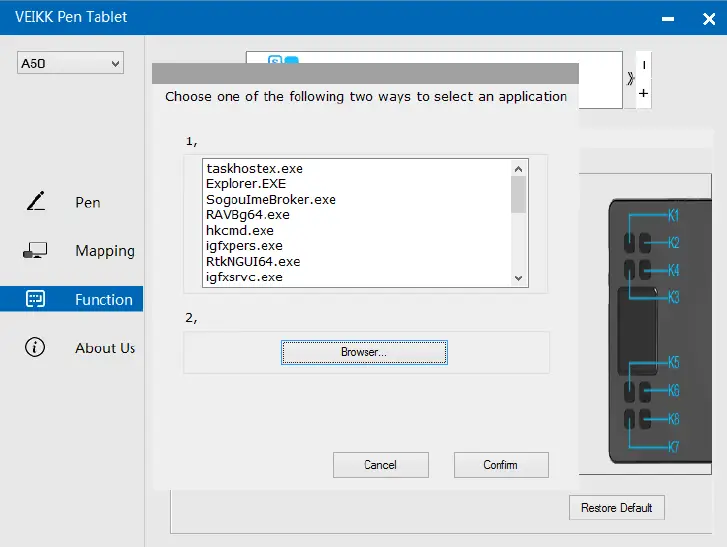
Task: Click the process list scrollbar thumb
Action: pyautogui.click(x=518, y=195)
